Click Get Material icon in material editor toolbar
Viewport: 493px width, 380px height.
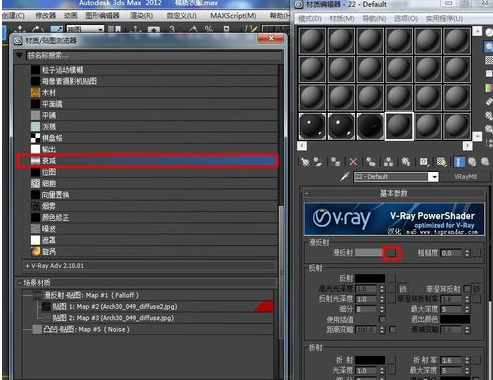(x=305, y=162)
